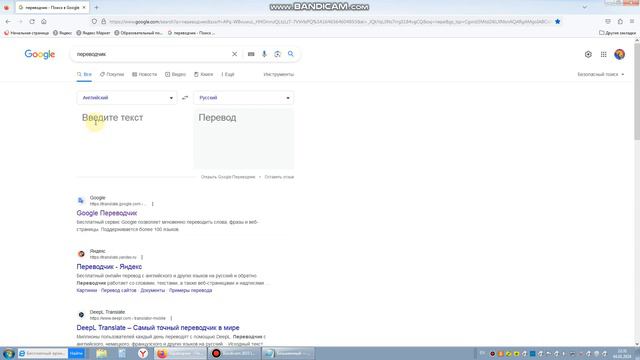Open the on-screen keyboard icon in search box
Screen dimensions: 640x360
[251, 54]
